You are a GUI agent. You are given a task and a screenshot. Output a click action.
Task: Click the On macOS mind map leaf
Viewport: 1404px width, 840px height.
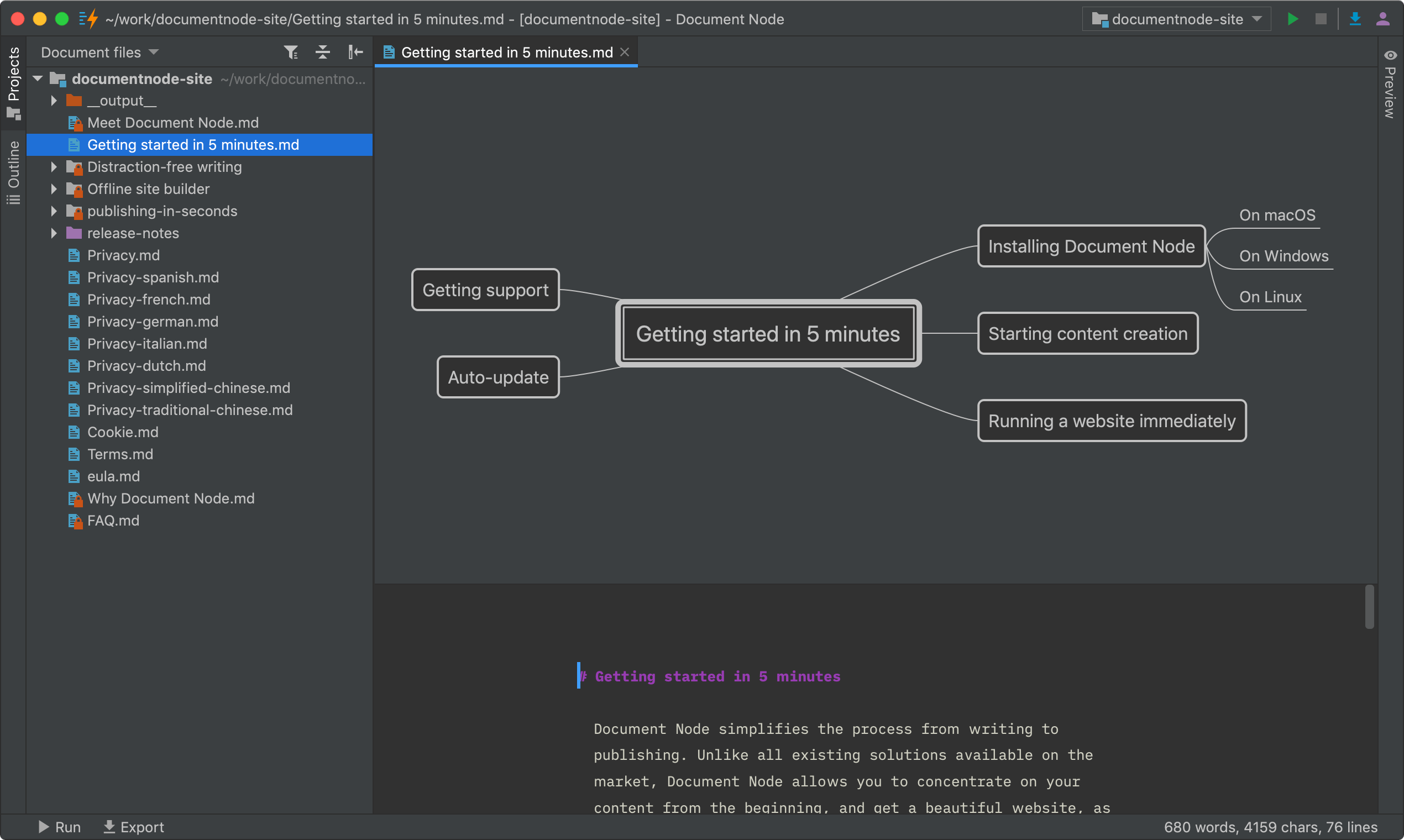pos(1277,215)
